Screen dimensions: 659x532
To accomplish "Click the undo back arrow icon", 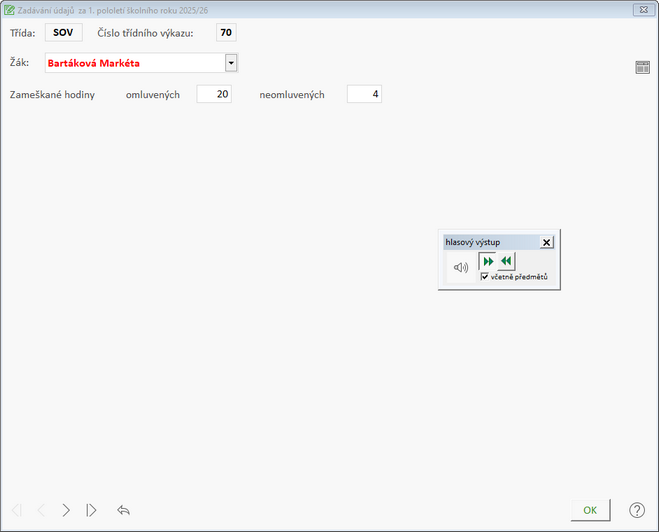I will (124, 510).
